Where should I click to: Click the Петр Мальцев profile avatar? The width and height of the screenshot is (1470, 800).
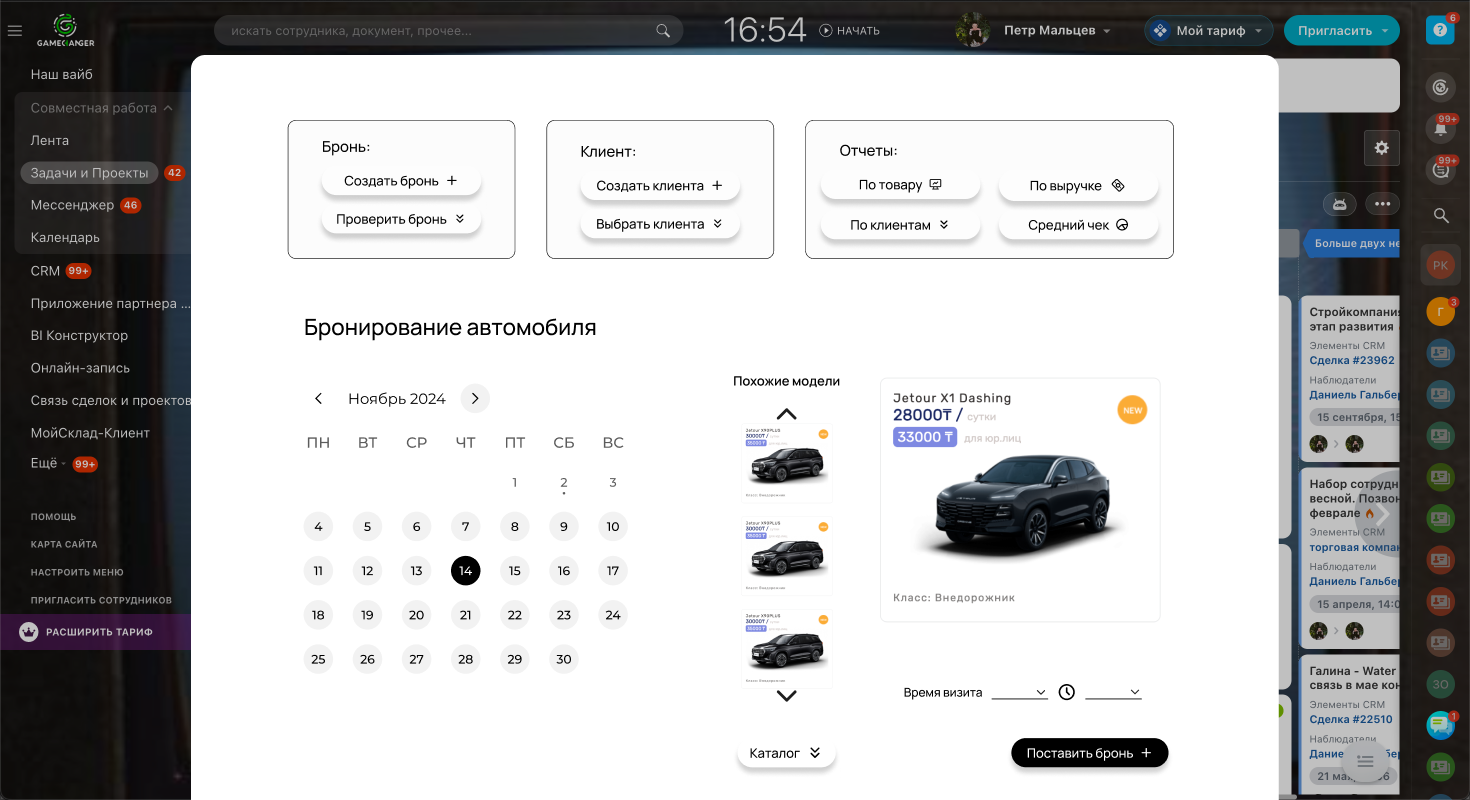[972, 31]
